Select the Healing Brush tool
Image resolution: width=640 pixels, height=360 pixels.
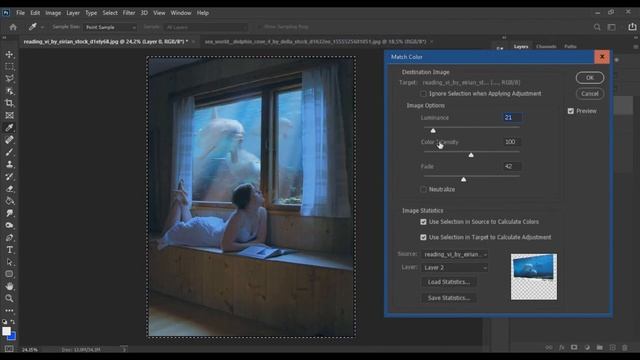pyautogui.click(x=9, y=140)
